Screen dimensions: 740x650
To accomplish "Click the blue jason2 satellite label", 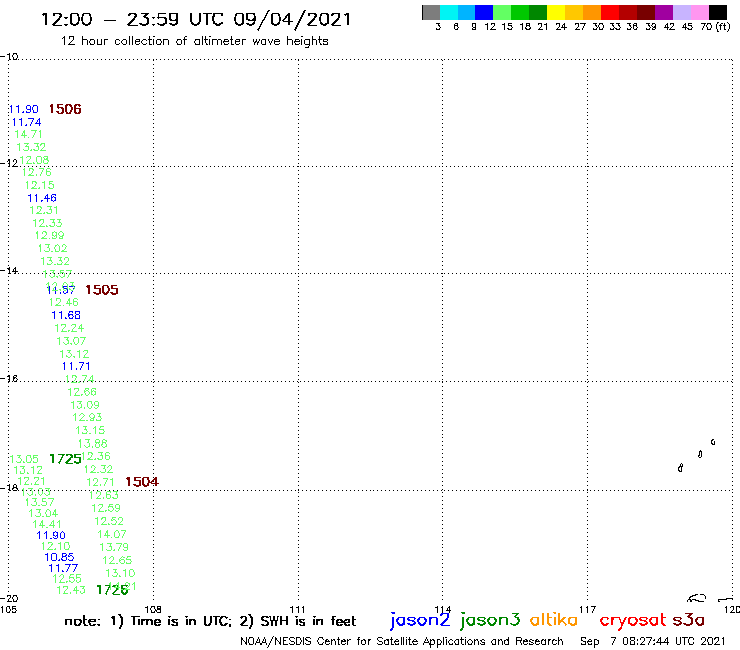I will point(420,620).
